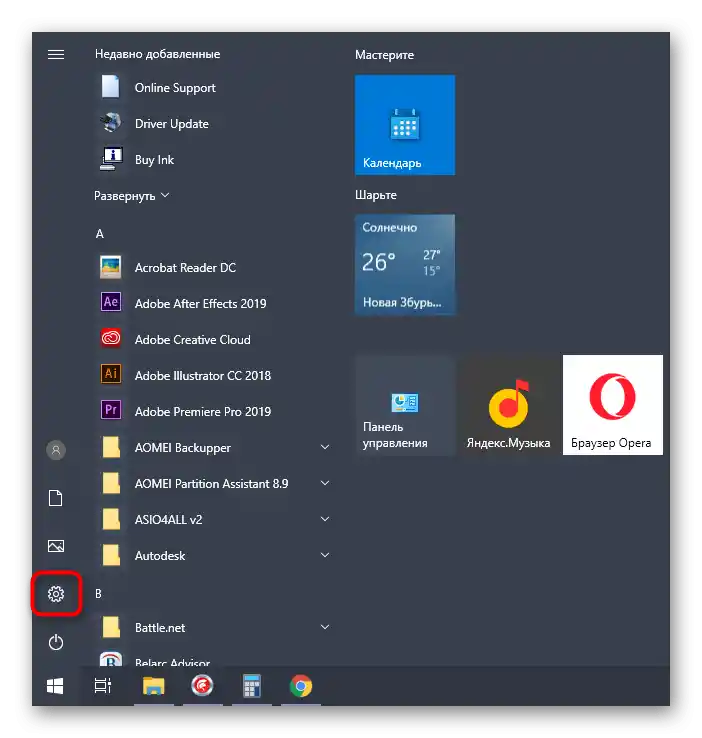Open the Documents sidebar icon
This screenshot has height=738, width=702.
pyautogui.click(x=56, y=497)
